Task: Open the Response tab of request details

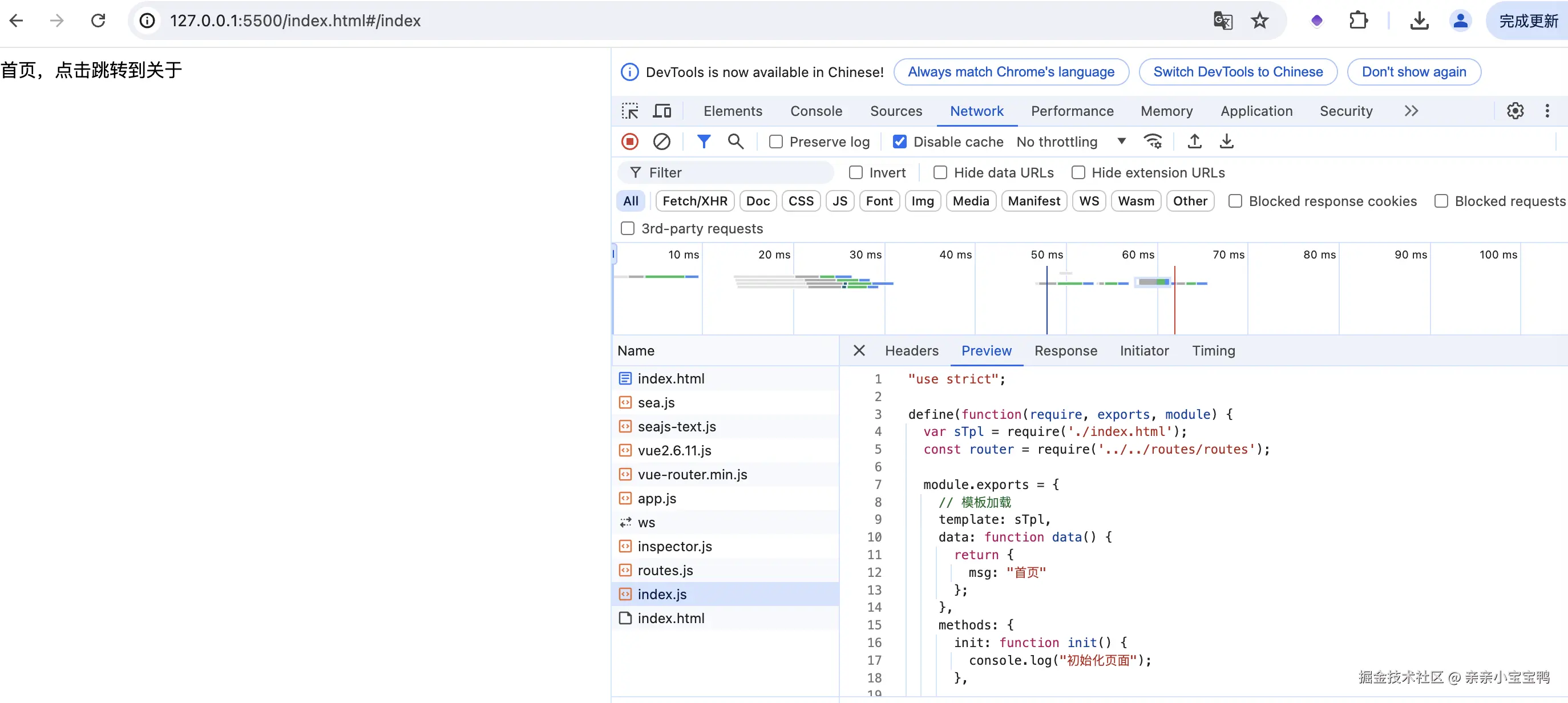Action: coord(1065,350)
